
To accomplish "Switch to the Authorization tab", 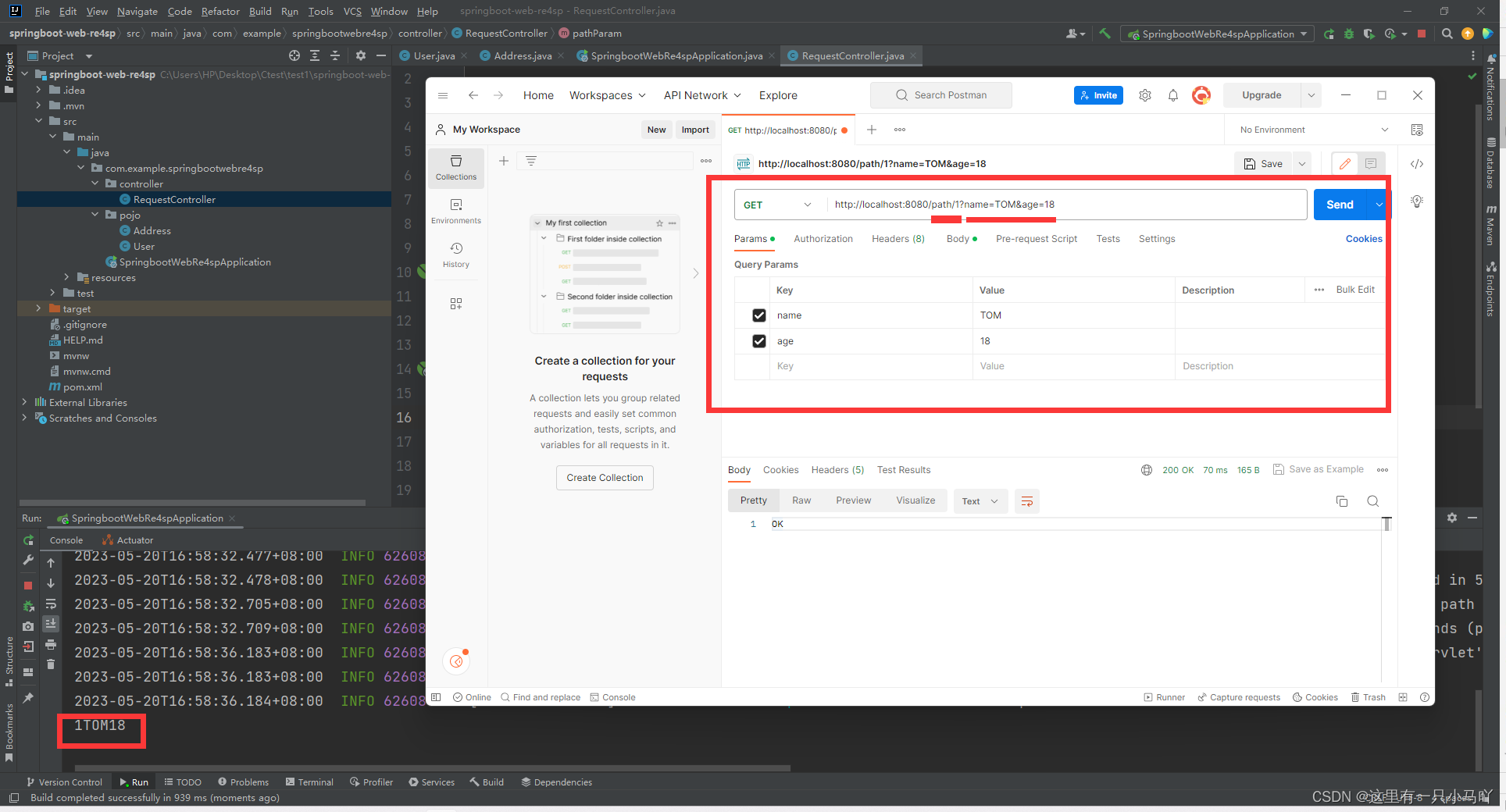I will click(823, 239).
